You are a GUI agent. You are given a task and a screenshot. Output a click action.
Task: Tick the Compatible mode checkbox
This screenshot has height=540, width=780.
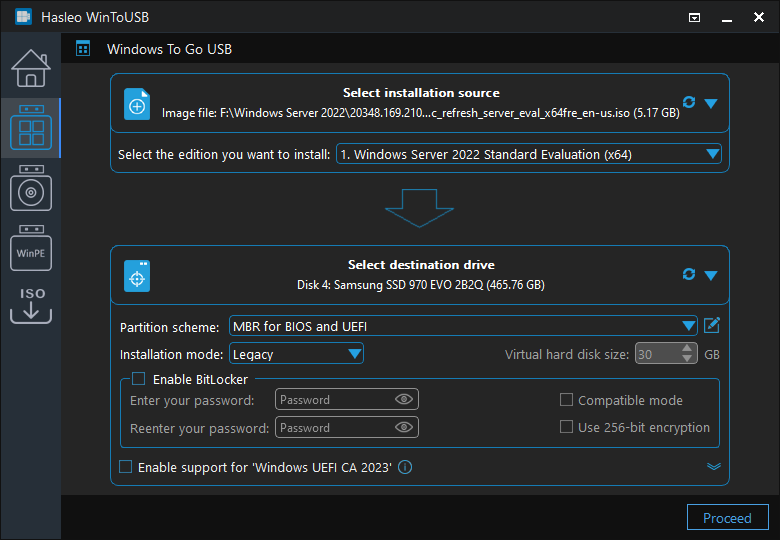(566, 400)
